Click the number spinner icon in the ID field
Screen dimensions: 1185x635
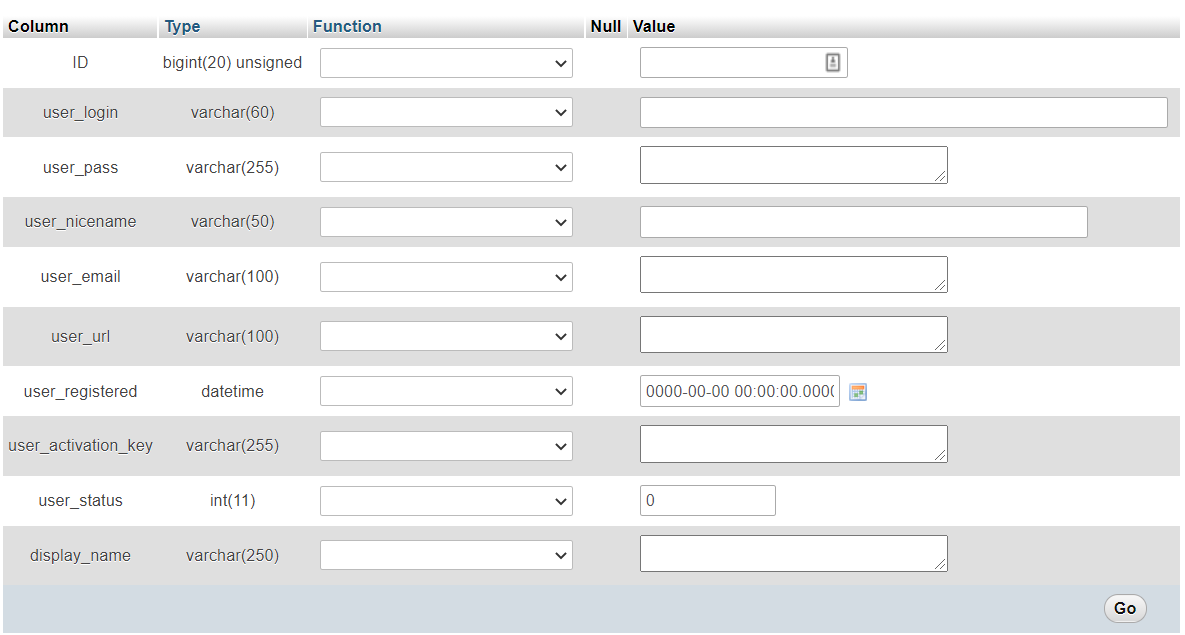tap(832, 61)
